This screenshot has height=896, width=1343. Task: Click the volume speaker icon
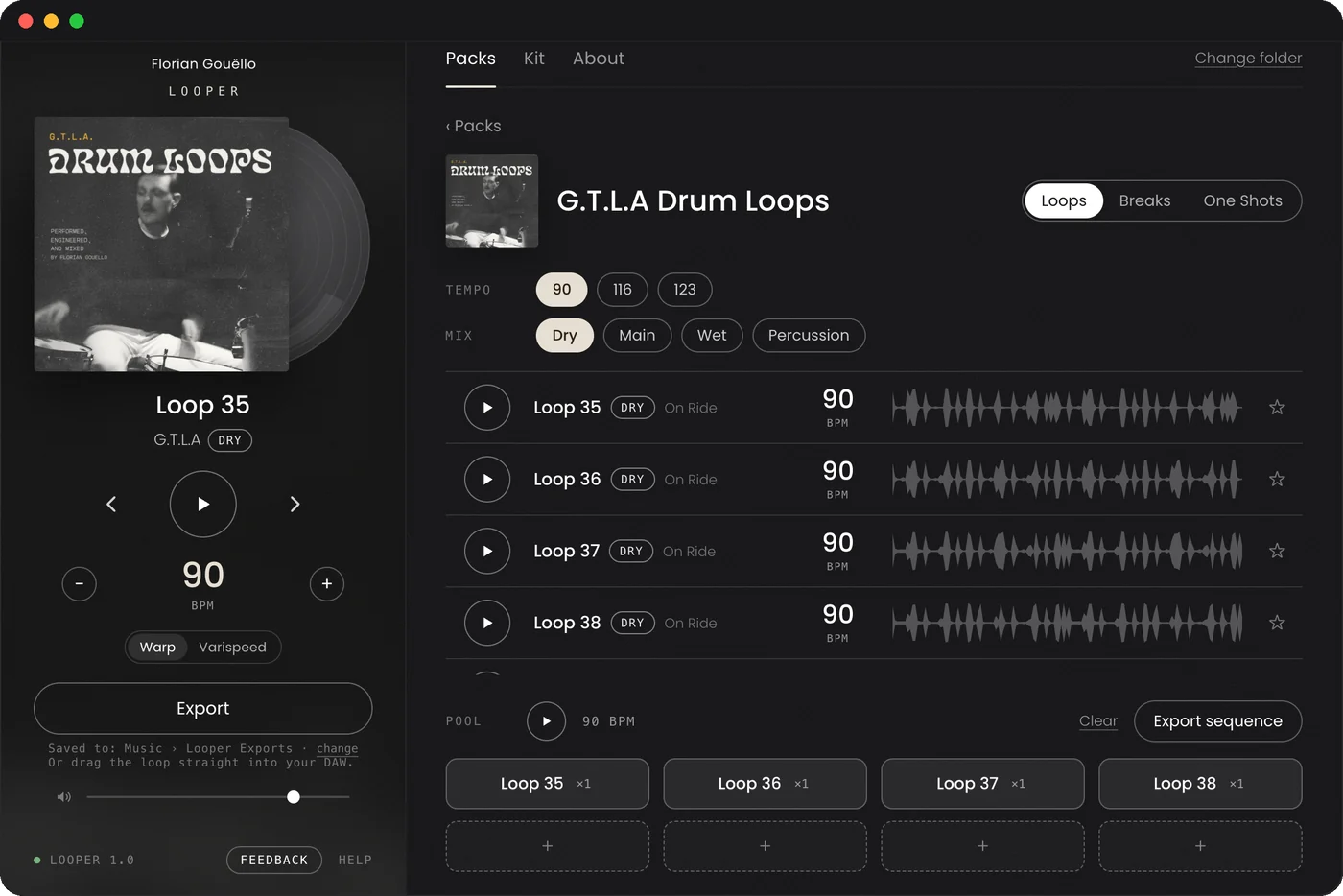coord(64,797)
